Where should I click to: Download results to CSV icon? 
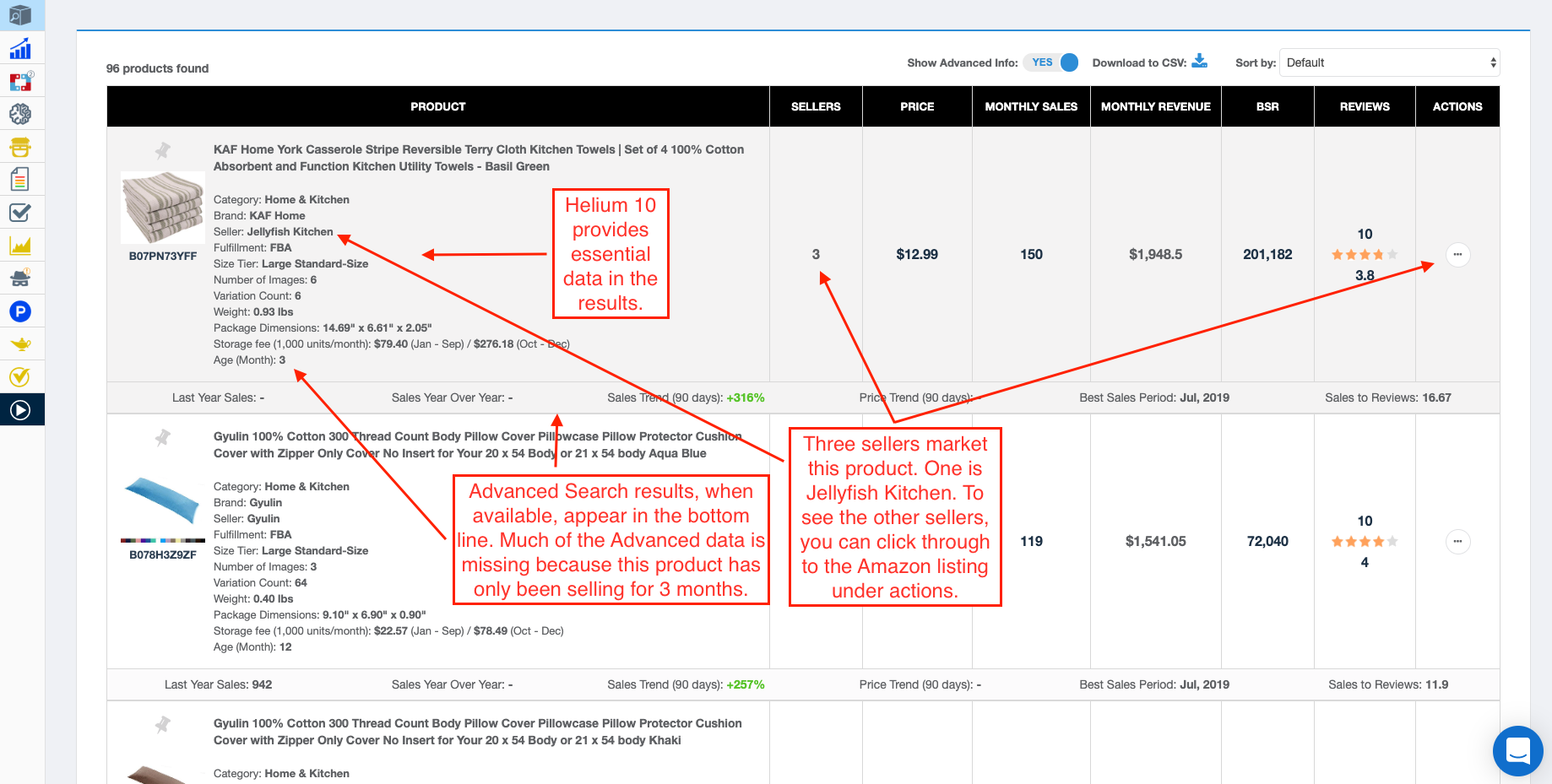[x=1199, y=62]
